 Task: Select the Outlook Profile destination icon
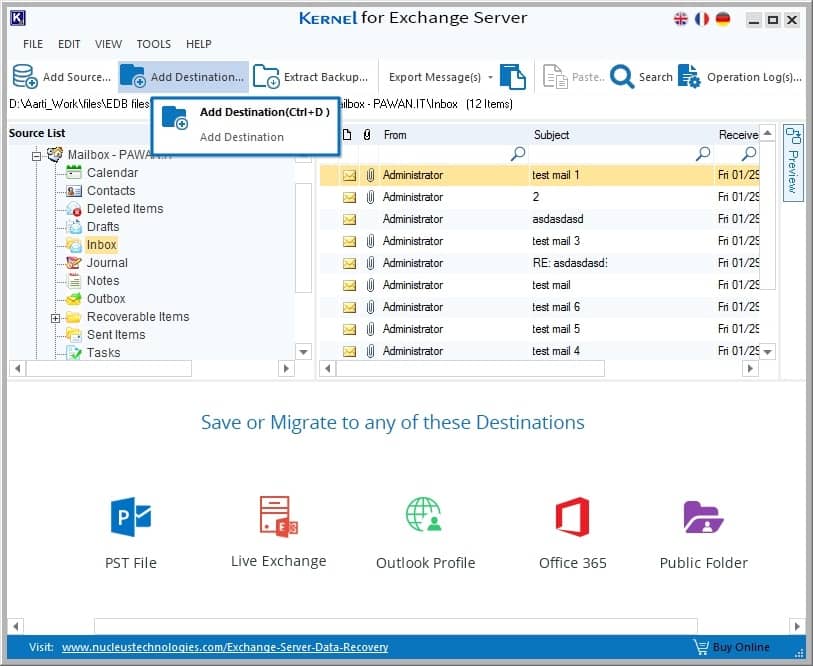424,515
